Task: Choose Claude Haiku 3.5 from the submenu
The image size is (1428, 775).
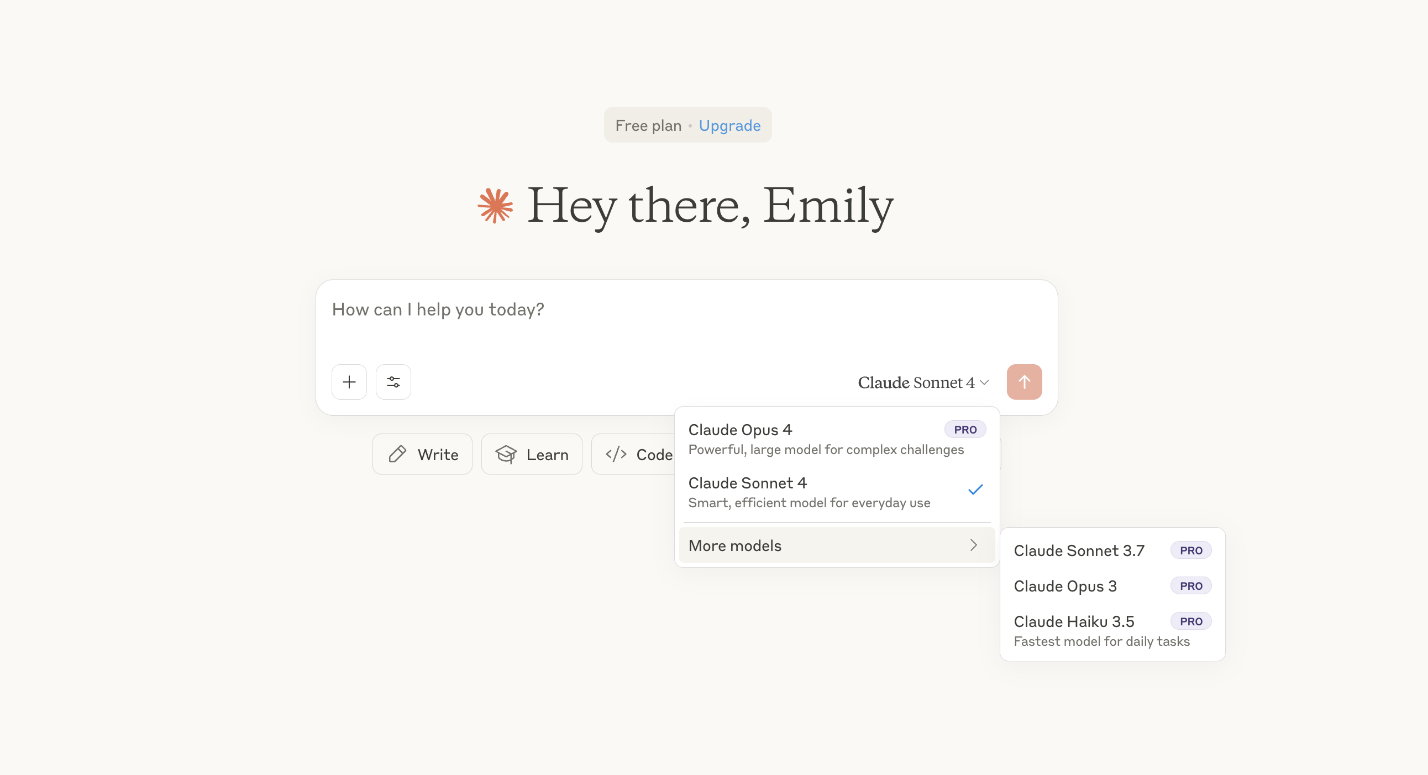Action: (1112, 630)
